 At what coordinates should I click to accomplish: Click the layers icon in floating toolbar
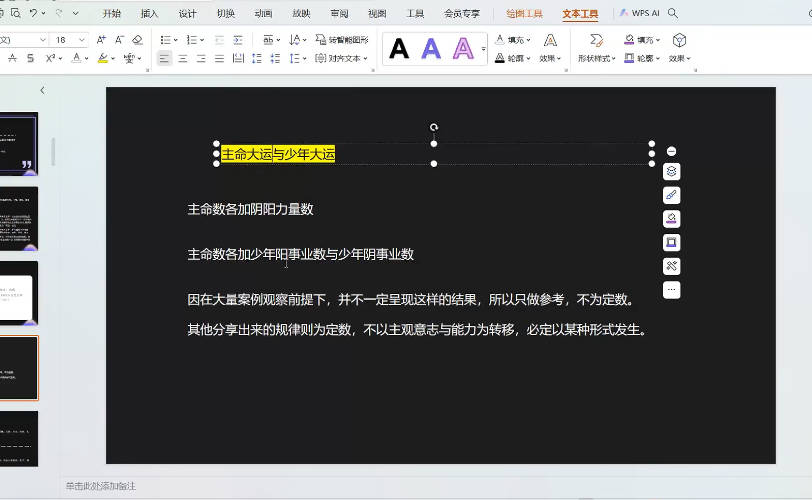672,171
